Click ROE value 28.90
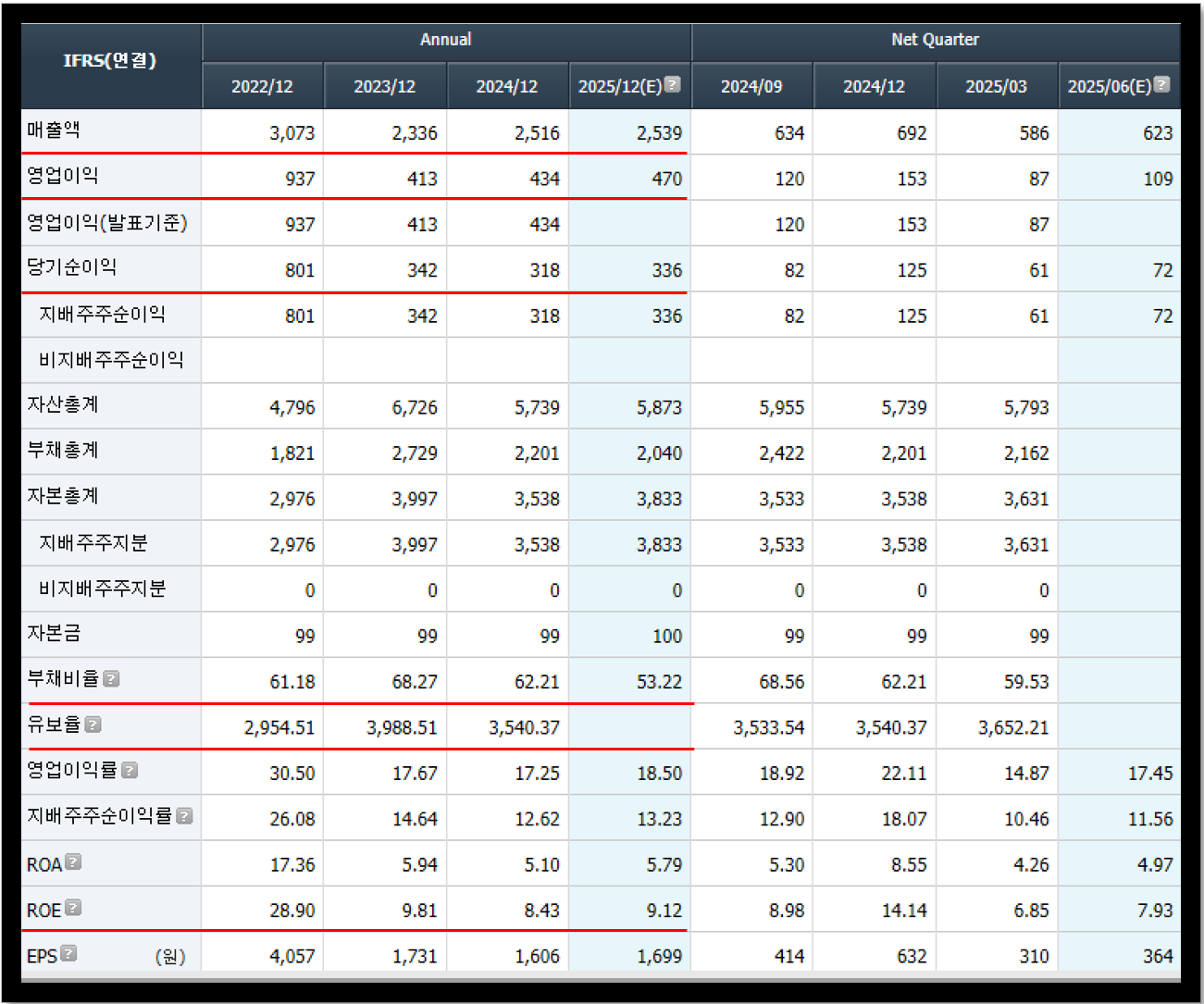The image size is (1204, 1004). tap(292, 911)
